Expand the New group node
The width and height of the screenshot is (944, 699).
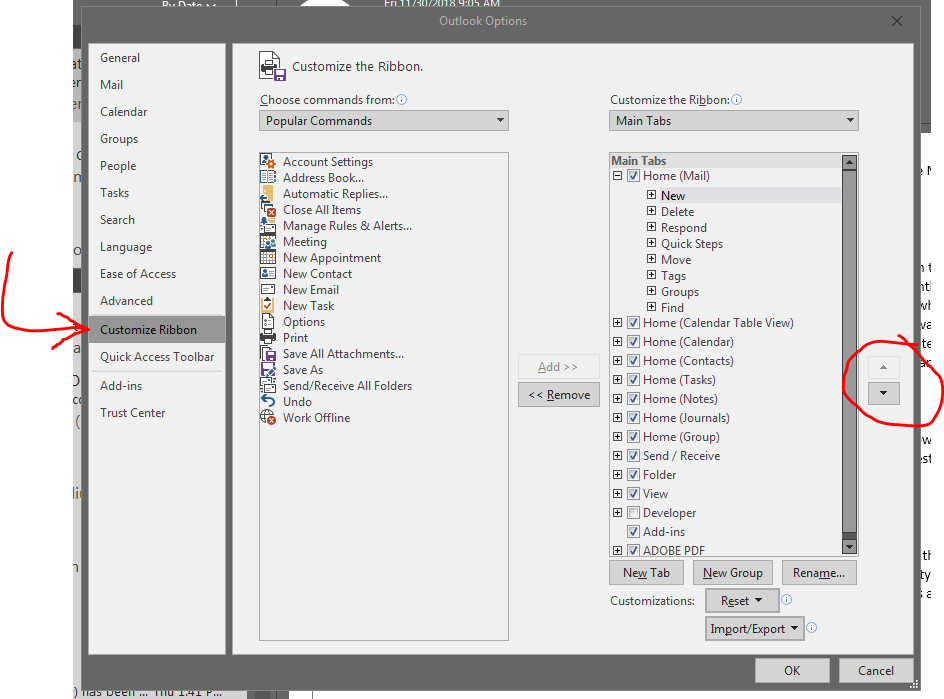pyautogui.click(x=651, y=194)
